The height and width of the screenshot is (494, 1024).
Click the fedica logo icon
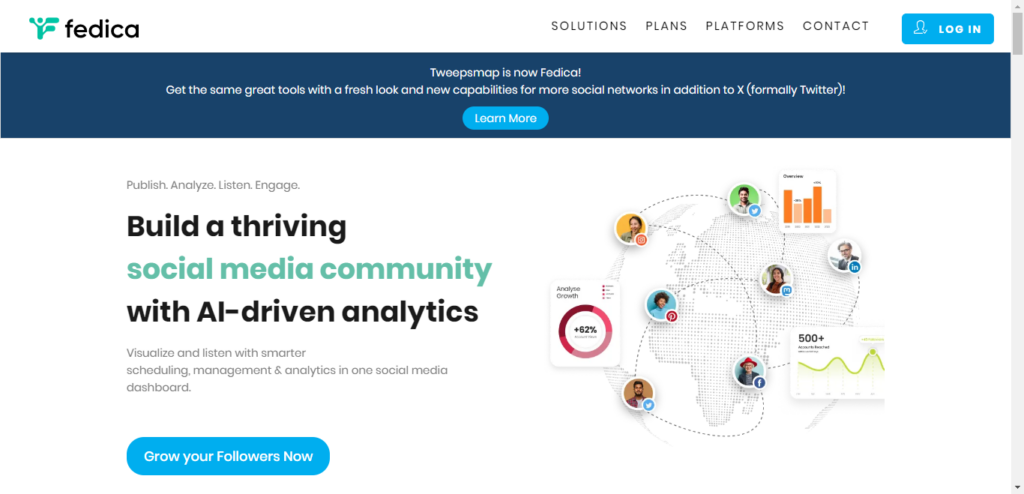44,28
